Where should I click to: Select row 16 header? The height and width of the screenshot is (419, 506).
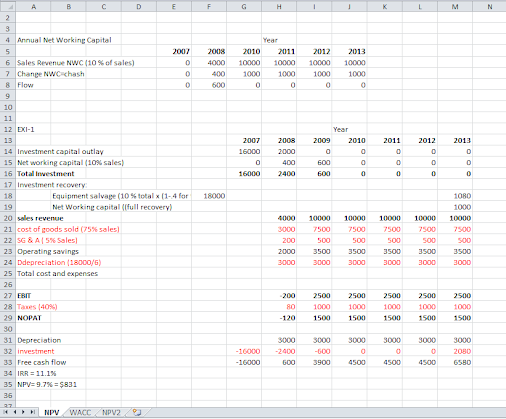point(8,174)
